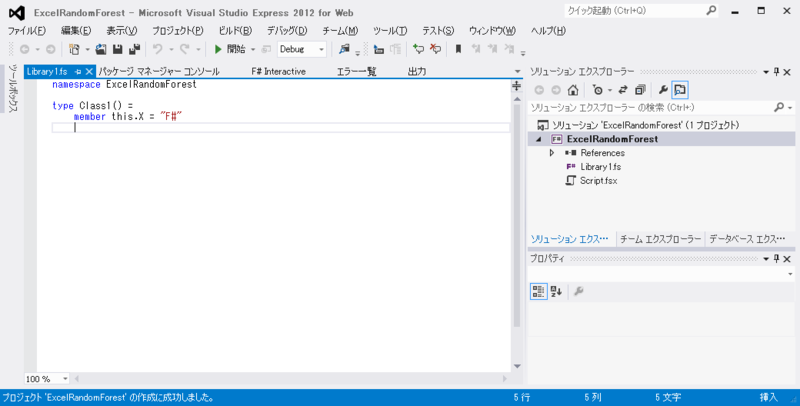800x406 pixels.
Task: Open the editor tab list dropdown arrow
Action: click(x=517, y=72)
